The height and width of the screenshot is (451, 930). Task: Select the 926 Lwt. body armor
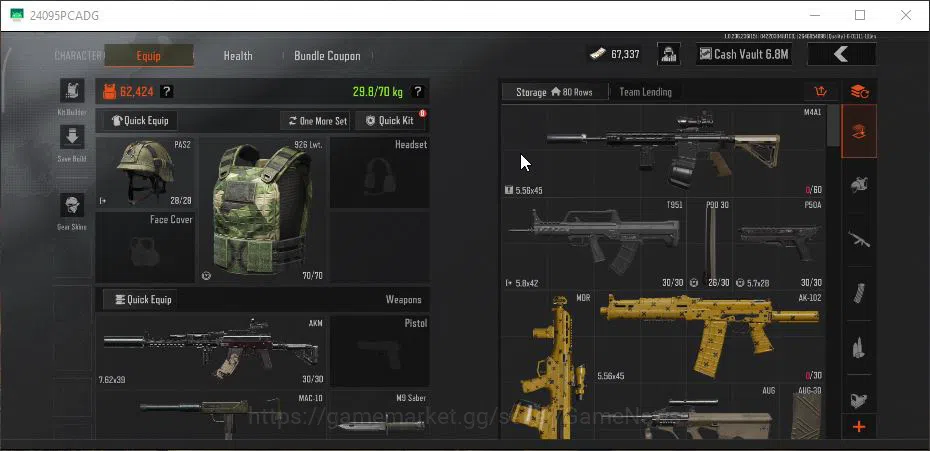pyautogui.click(x=262, y=210)
